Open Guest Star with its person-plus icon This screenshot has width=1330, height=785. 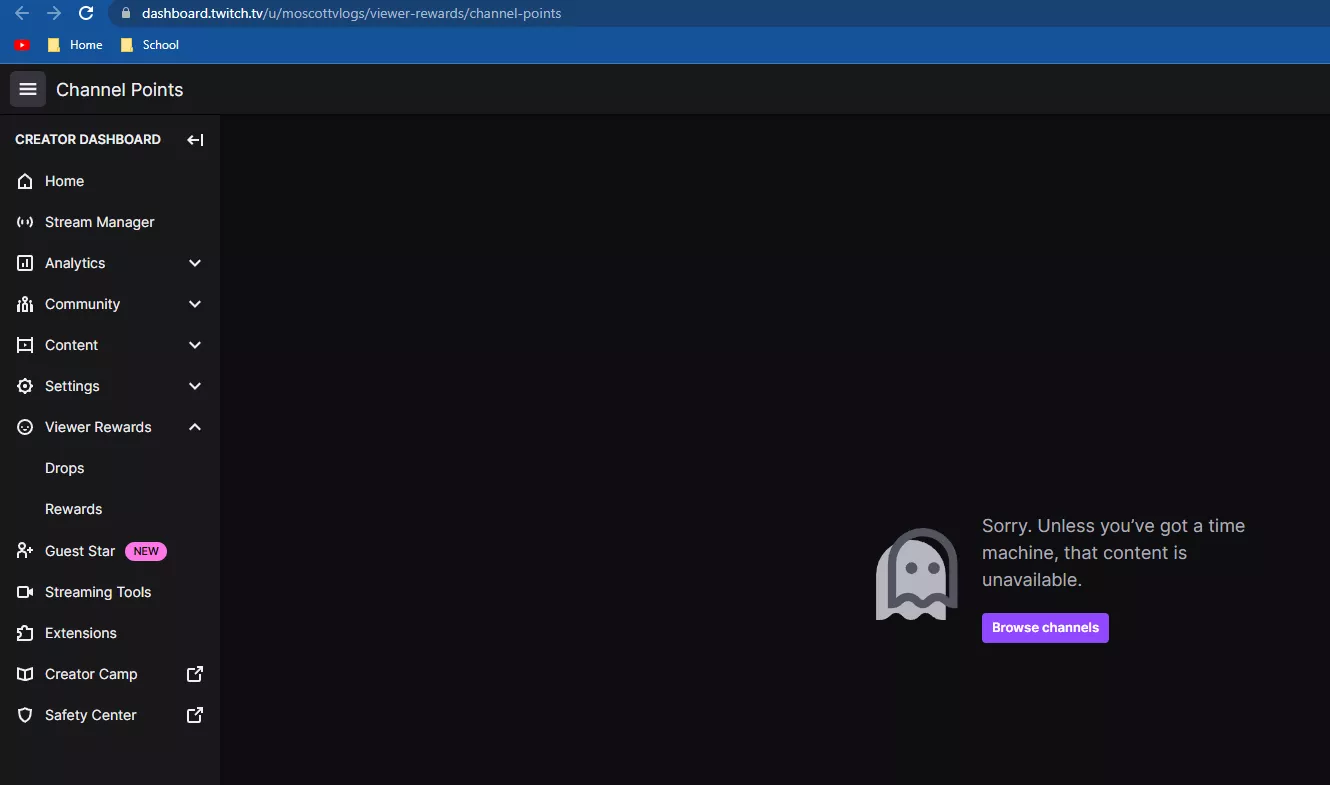click(23, 551)
